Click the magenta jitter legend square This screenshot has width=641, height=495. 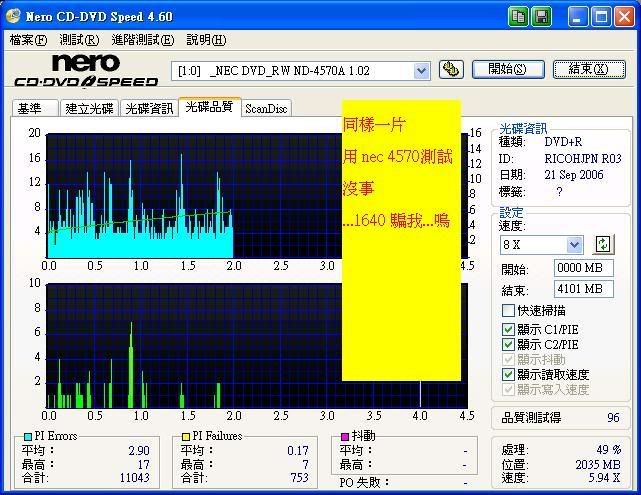pyautogui.click(x=344, y=437)
